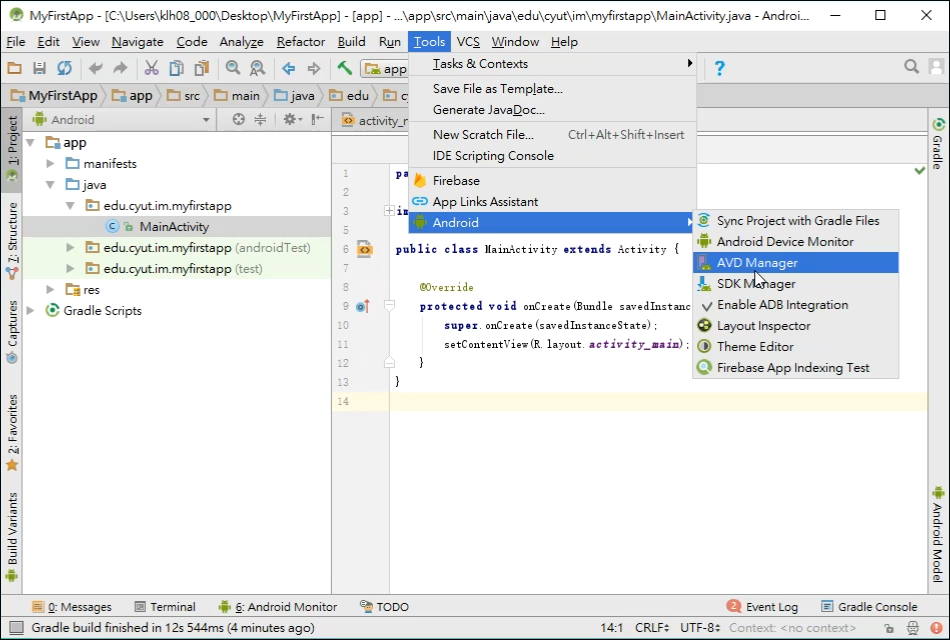Toggle the 2: Structure side panel tab
This screenshot has height=640, width=950.
pyautogui.click(x=12, y=241)
